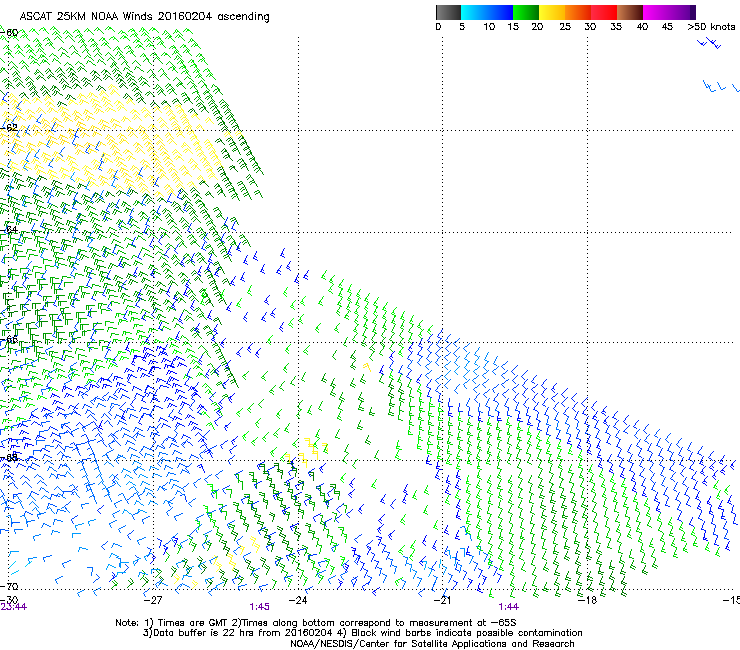The image size is (740, 650).
Task: Click the purple 23:44 time stamp
Action: pos(14,607)
